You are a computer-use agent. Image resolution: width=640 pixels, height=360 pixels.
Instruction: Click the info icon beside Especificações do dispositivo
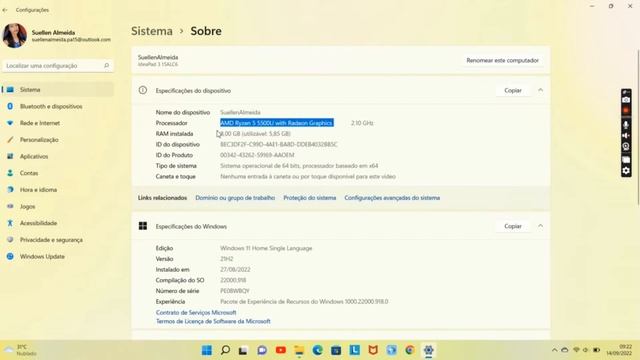click(142, 90)
